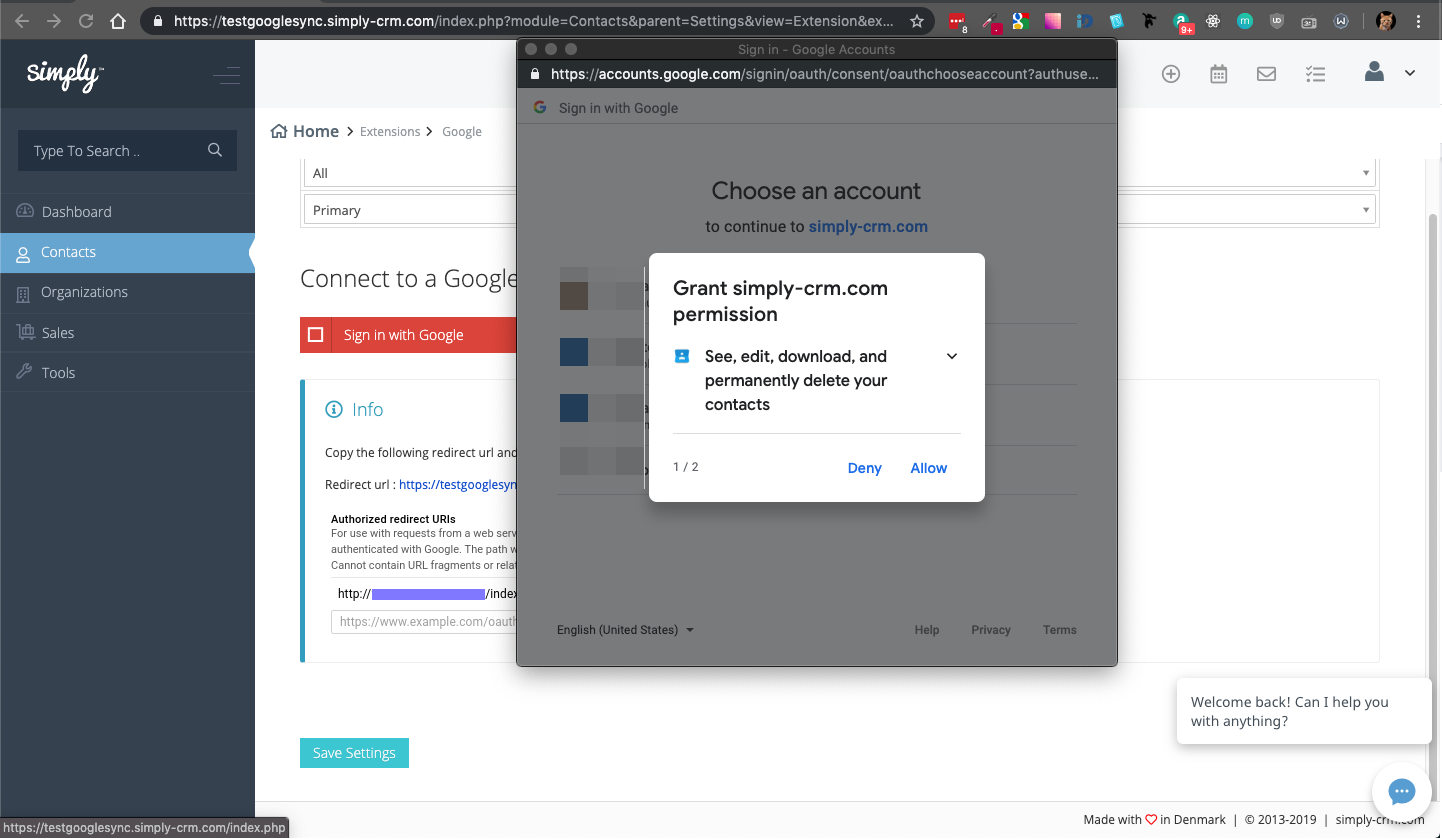1442x839 pixels.
Task: Click the uBlock Origin shield extension
Action: click(1277, 20)
